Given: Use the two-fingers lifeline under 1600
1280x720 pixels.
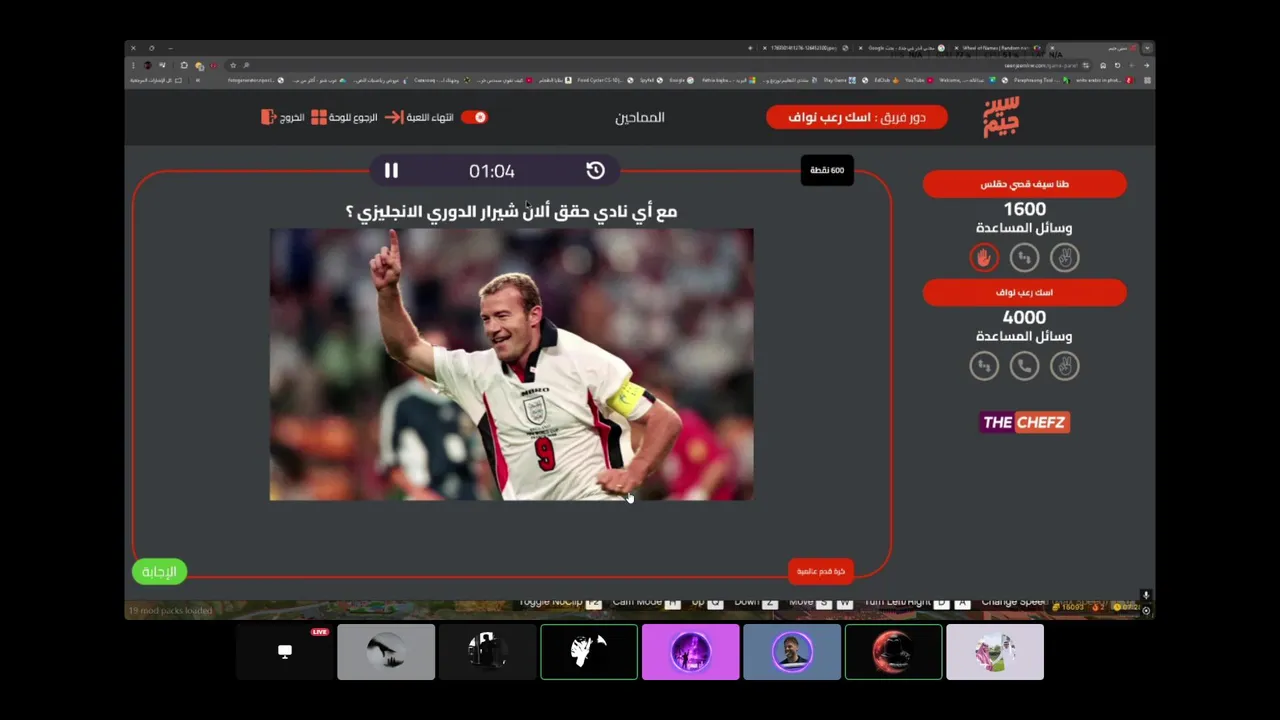Looking at the screenshot, I should coord(1065,258).
